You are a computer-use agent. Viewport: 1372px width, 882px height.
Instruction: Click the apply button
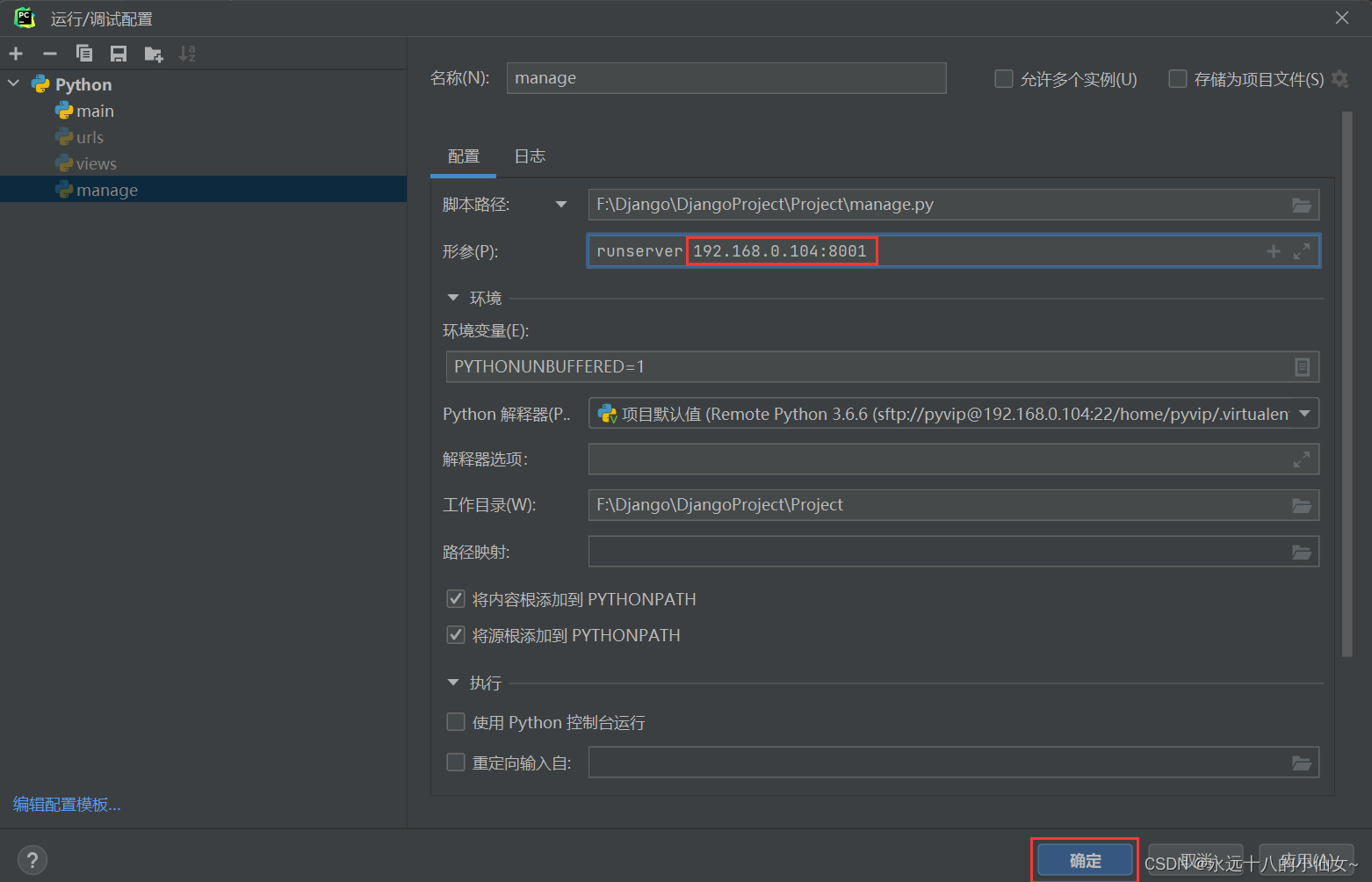(x=1307, y=861)
